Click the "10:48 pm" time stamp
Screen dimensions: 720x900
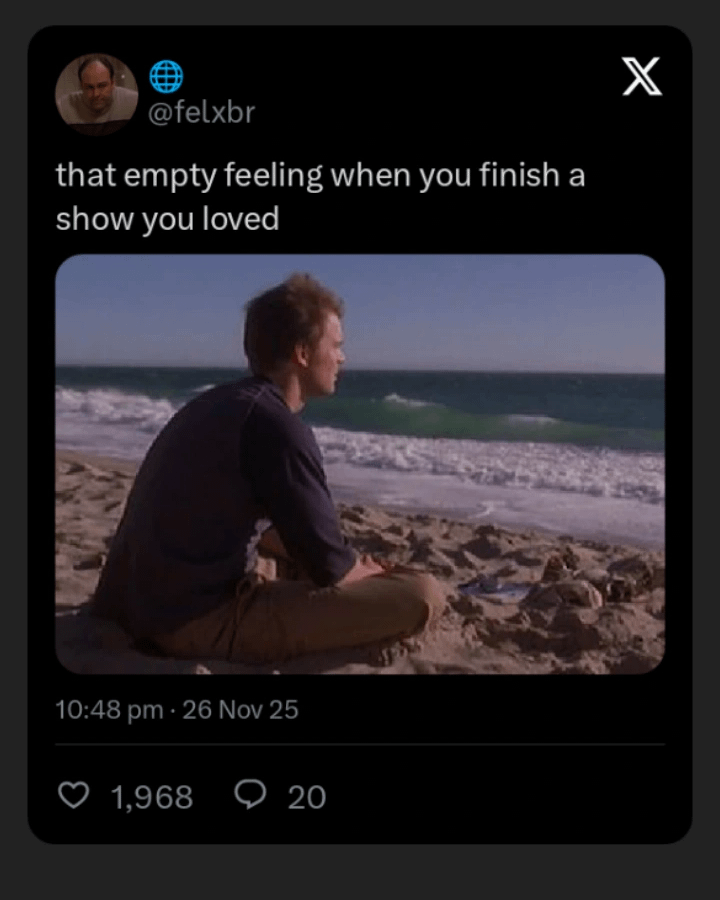point(109,710)
